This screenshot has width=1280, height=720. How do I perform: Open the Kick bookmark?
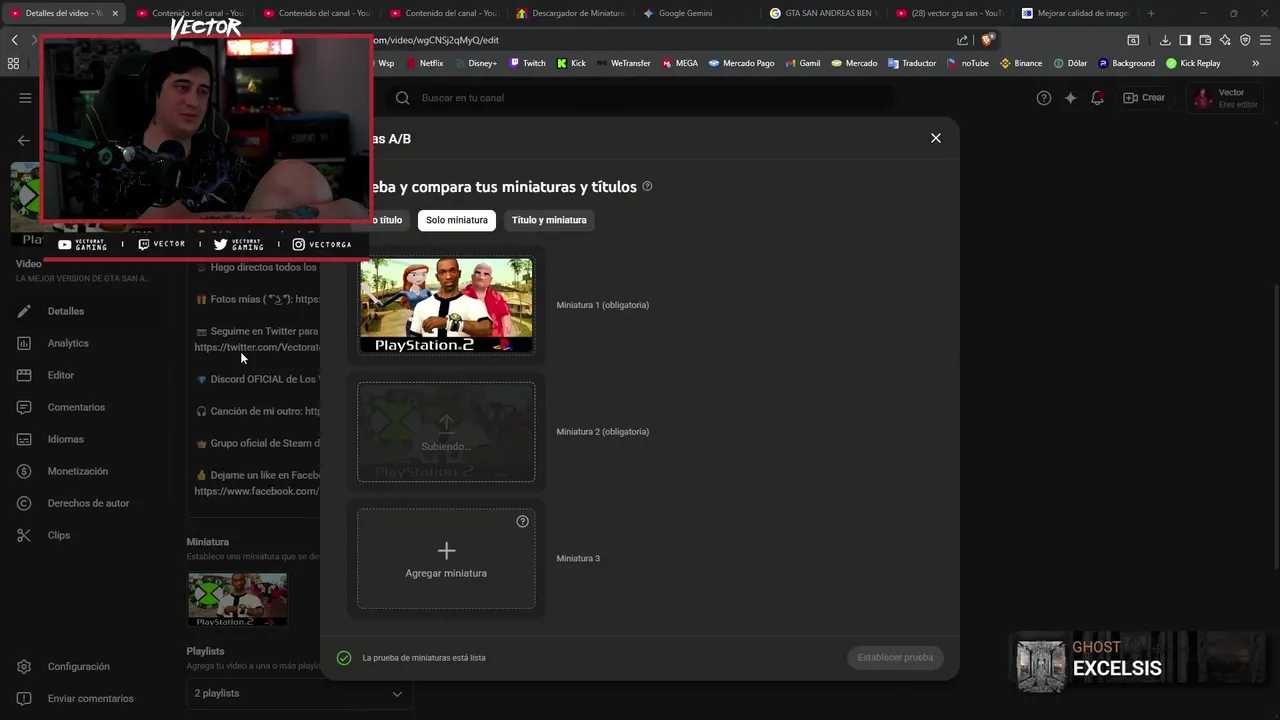(x=571, y=63)
